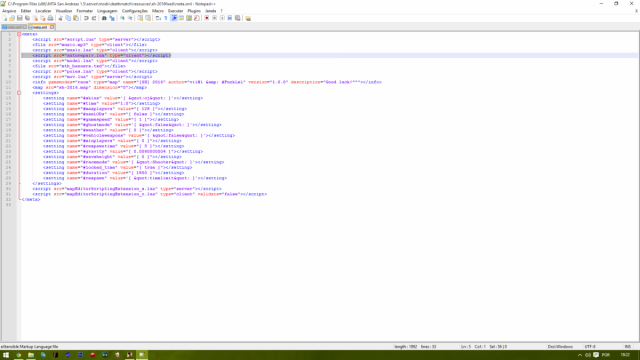
Task: Toggle INS insert mode in status bar
Action: pos(627,347)
